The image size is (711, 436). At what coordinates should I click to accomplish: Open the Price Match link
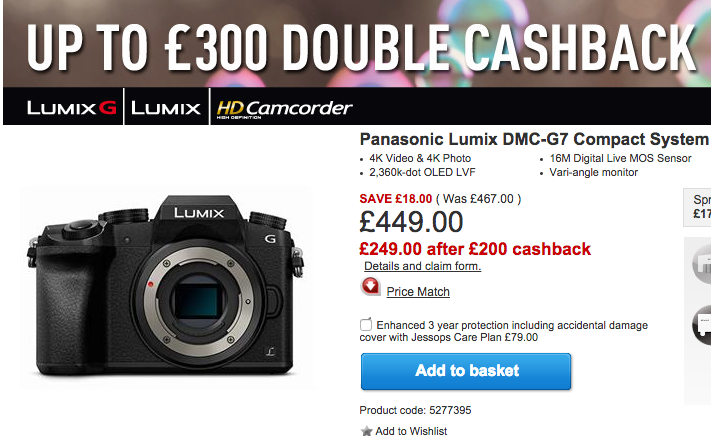pyautogui.click(x=418, y=292)
